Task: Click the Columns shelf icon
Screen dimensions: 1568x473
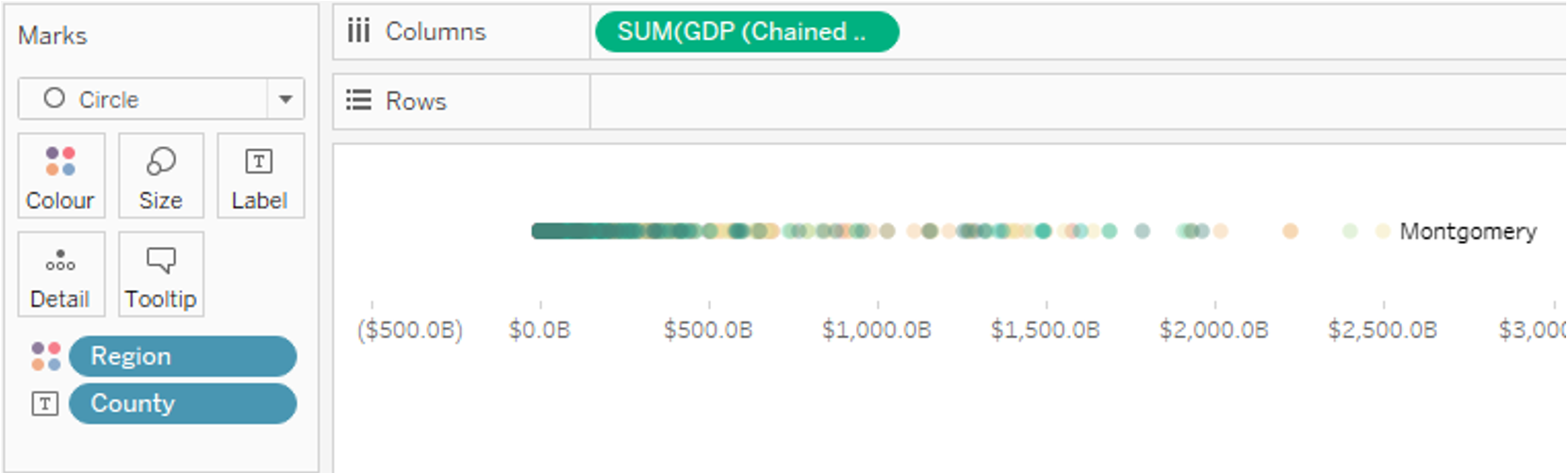Action: click(358, 31)
